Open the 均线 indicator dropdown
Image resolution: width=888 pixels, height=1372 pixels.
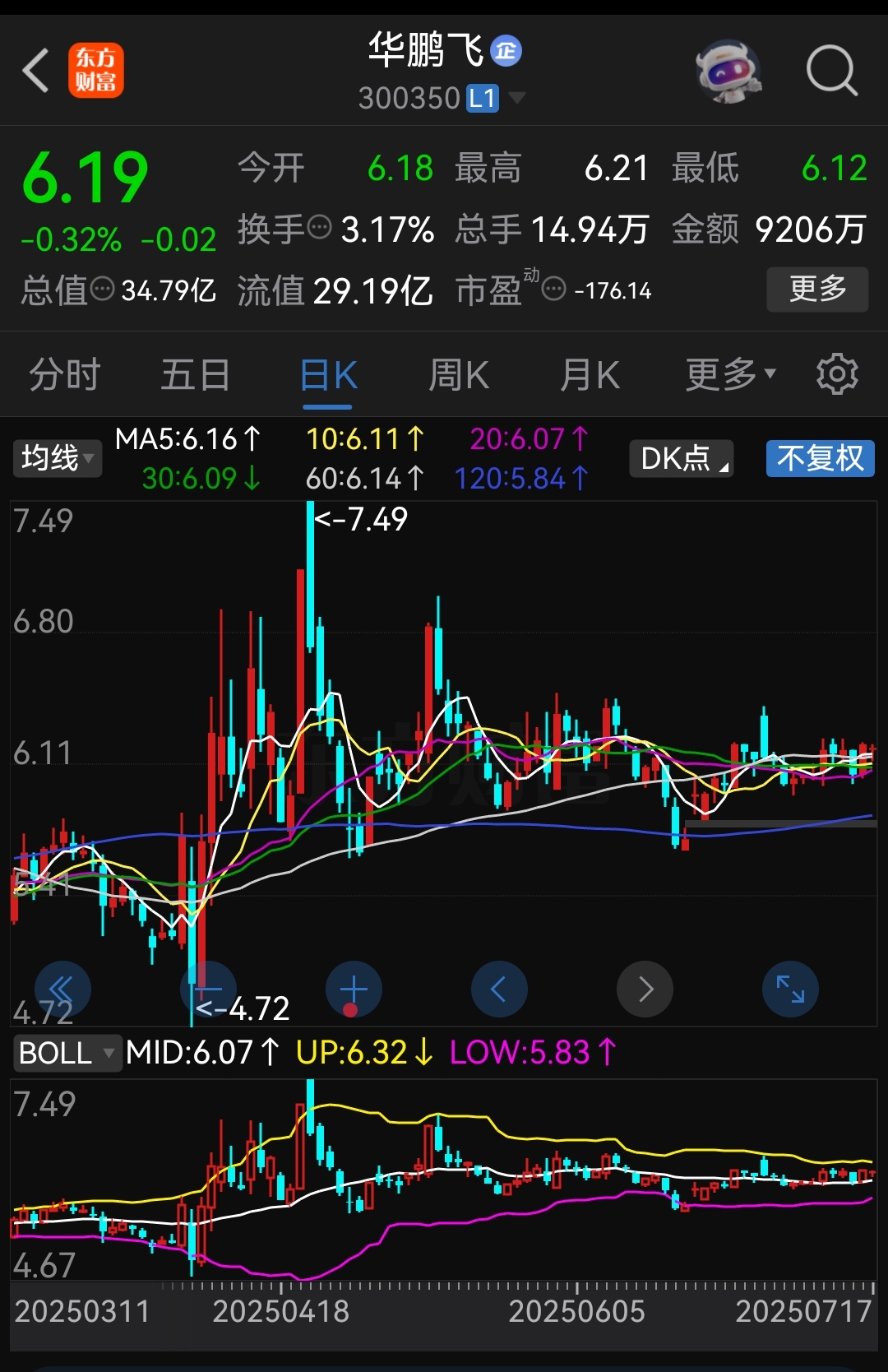pos(58,458)
